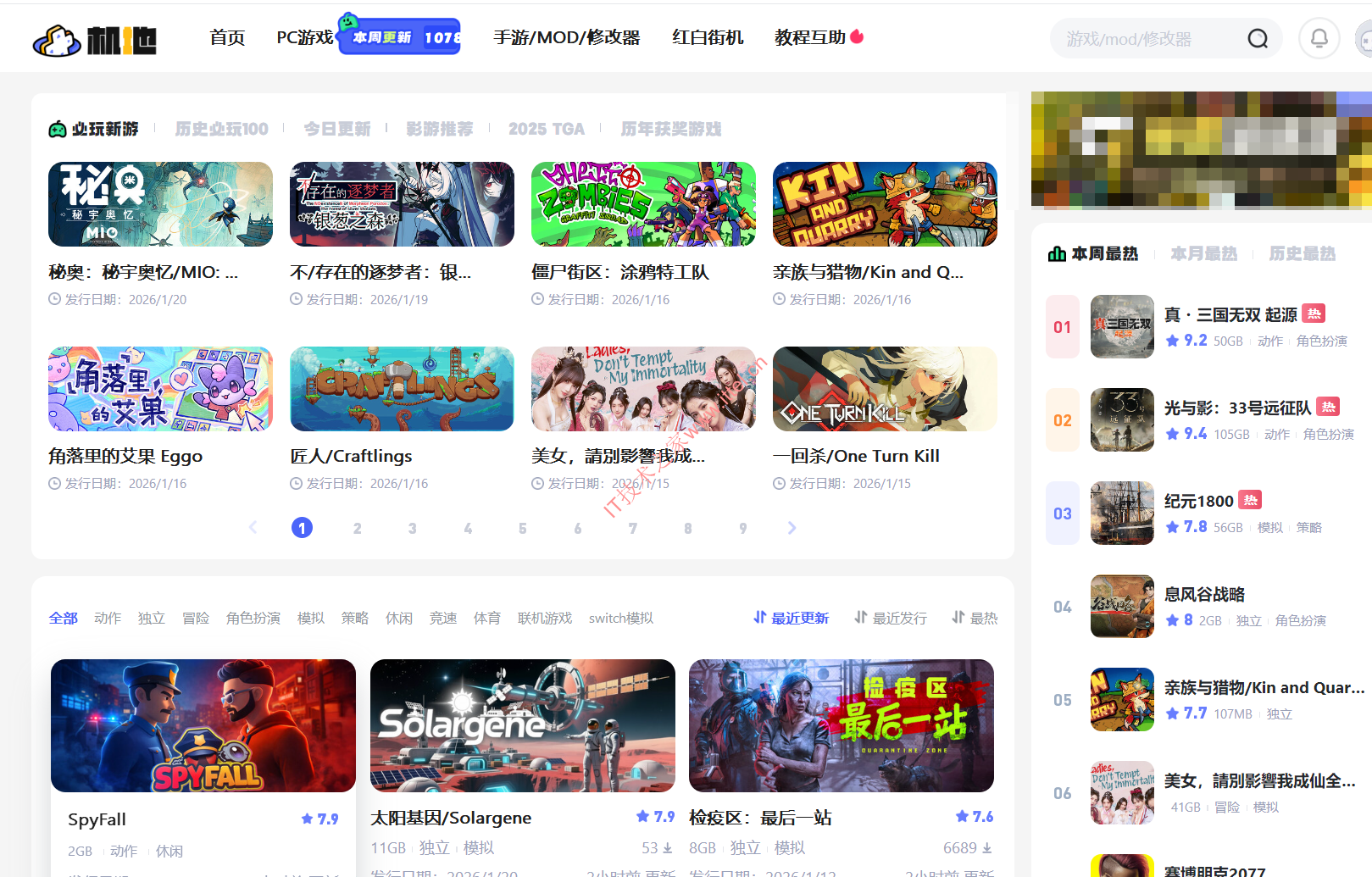Open the notifications bell
This screenshot has width=1372, height=877.
click(x=1319, y=39)
